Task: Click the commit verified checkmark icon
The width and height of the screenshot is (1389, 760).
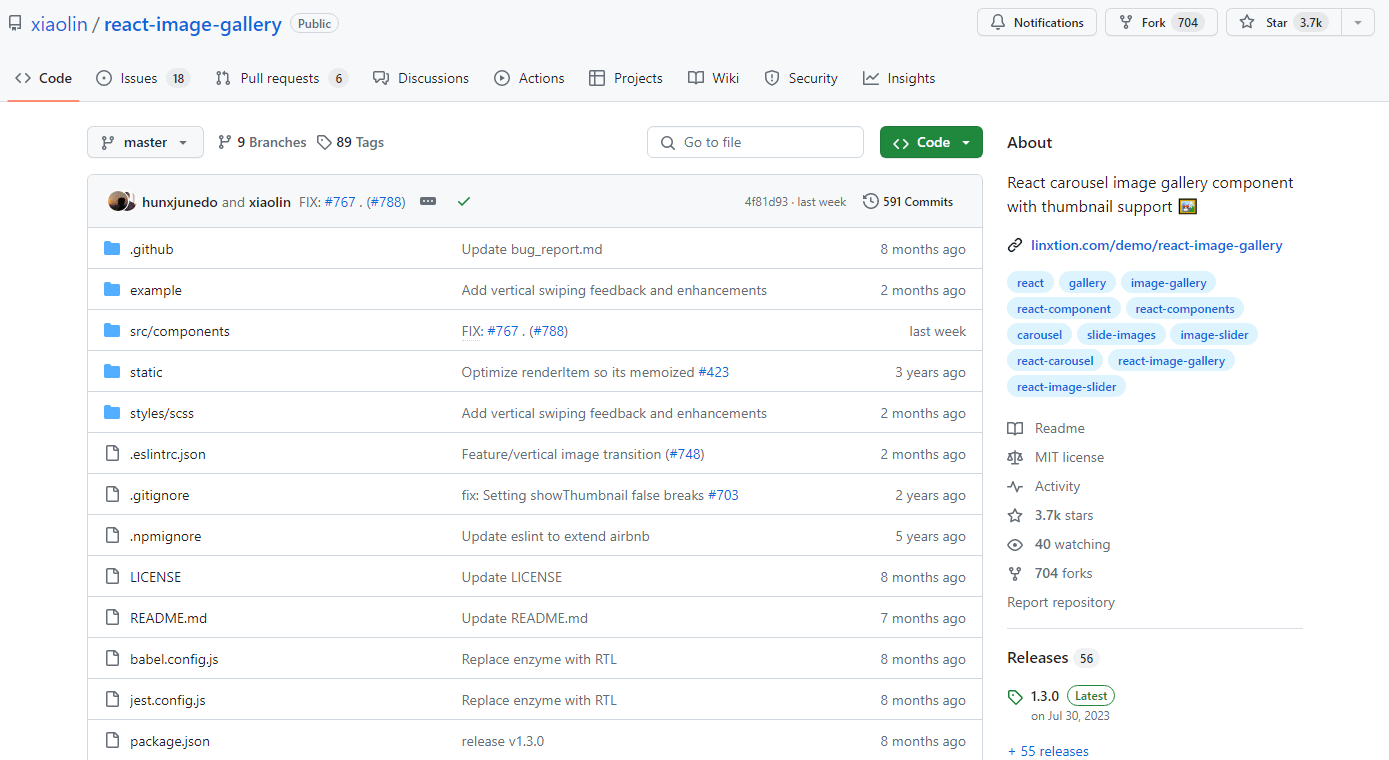Action: [x=463, y=201]
